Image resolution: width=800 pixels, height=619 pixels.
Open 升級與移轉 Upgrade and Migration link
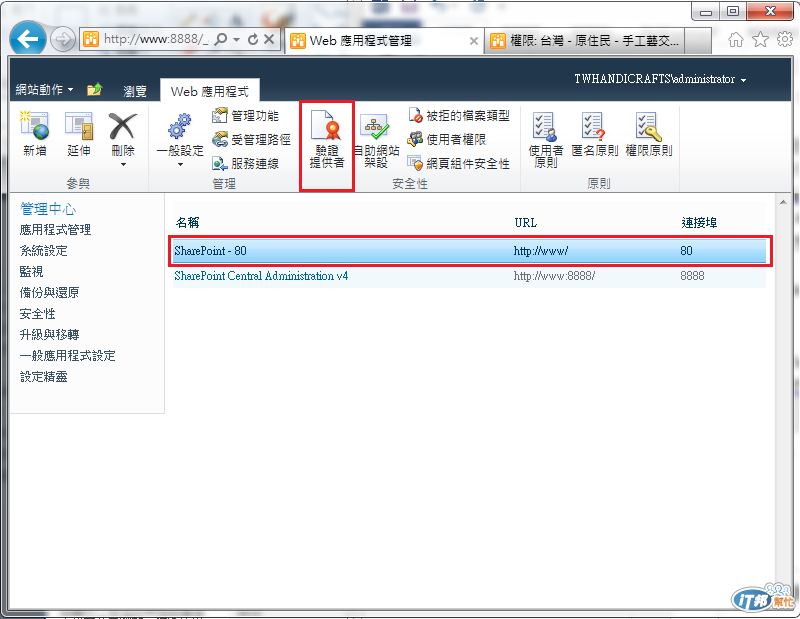[x=49, y=334]
